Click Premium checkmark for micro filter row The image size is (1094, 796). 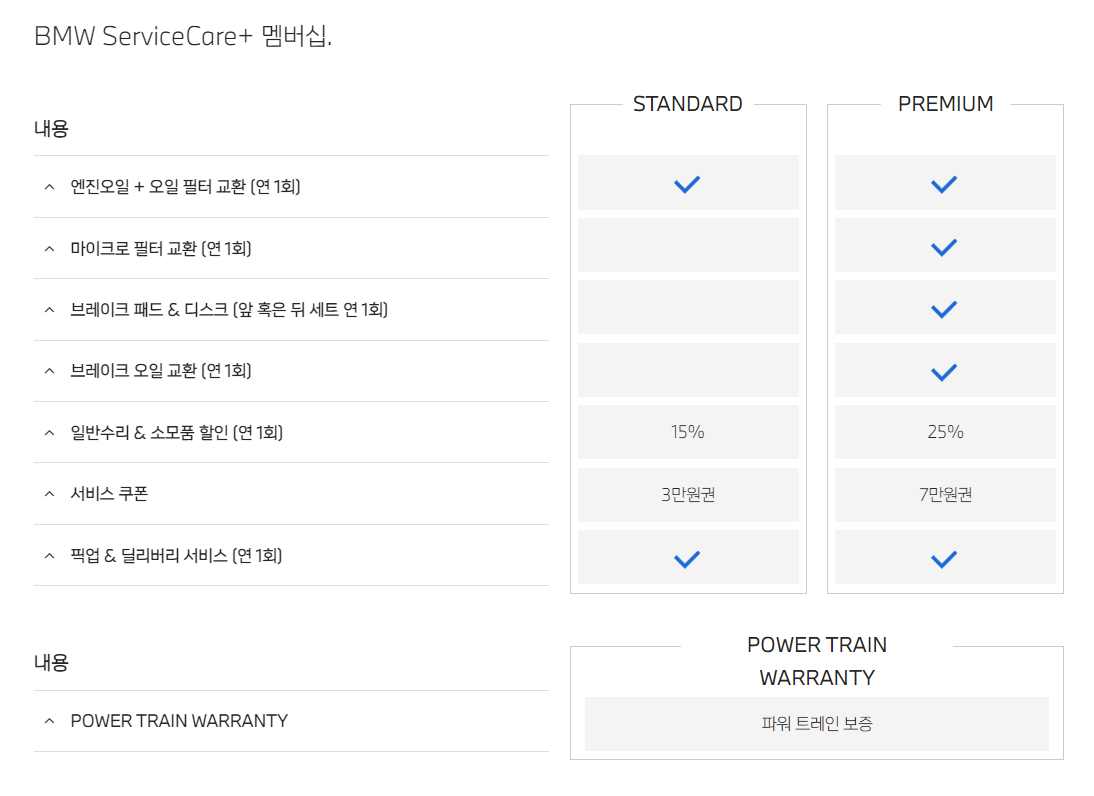[944, 247]
